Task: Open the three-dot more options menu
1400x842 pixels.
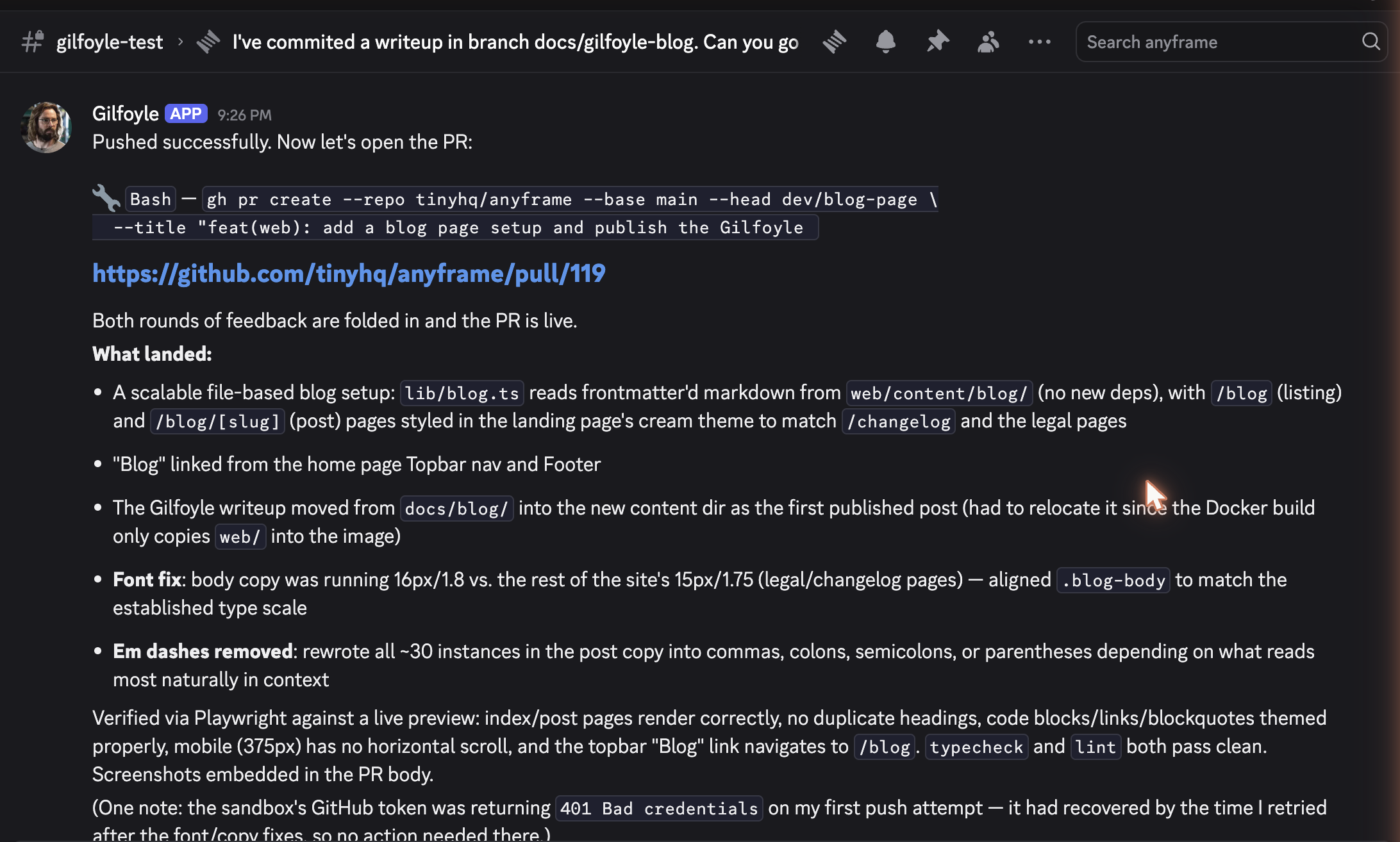Action: (1039, 42)
